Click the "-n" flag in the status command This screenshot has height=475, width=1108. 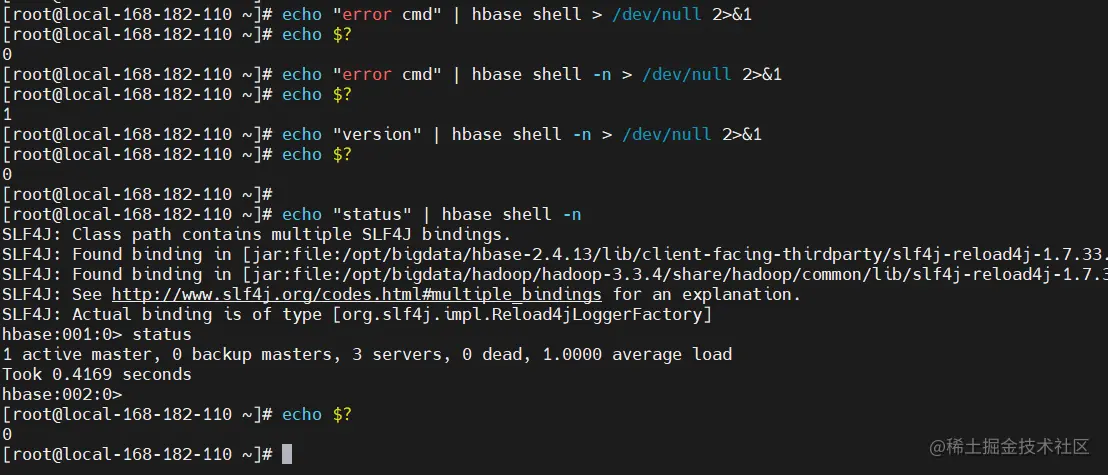571,214
